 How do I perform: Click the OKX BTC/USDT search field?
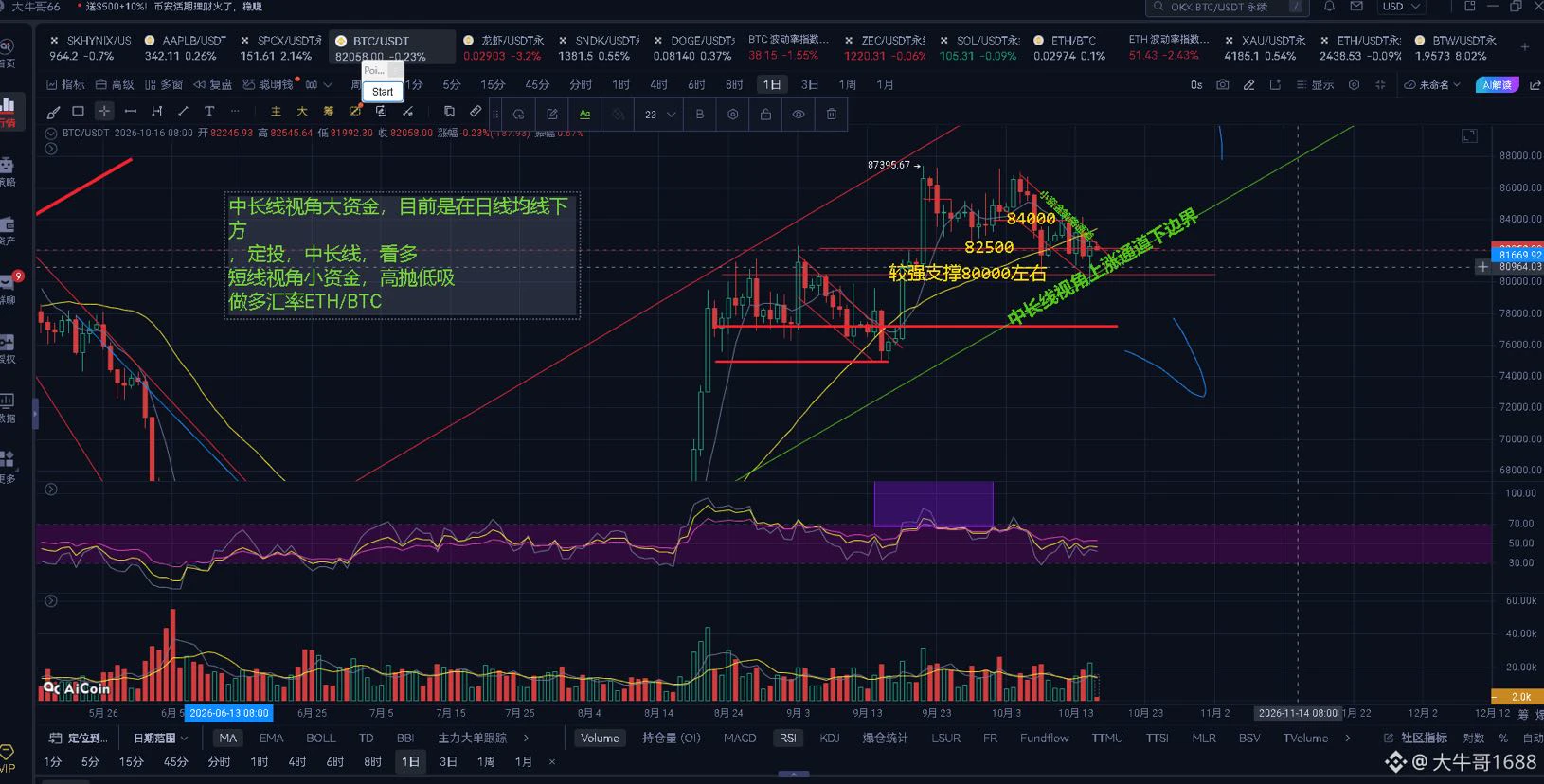1228,7
